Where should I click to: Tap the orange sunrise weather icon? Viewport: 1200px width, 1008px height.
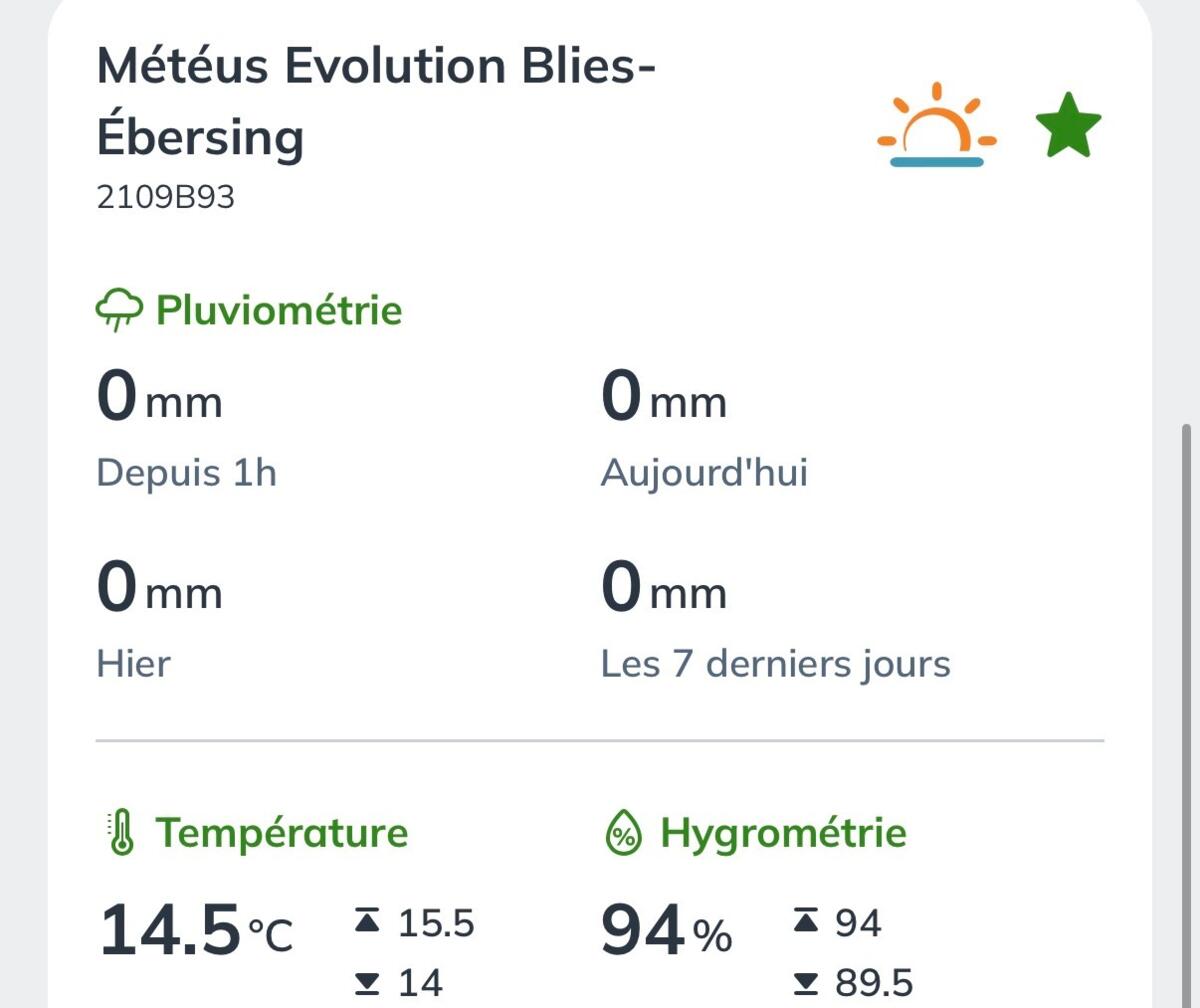click(937, 125)
